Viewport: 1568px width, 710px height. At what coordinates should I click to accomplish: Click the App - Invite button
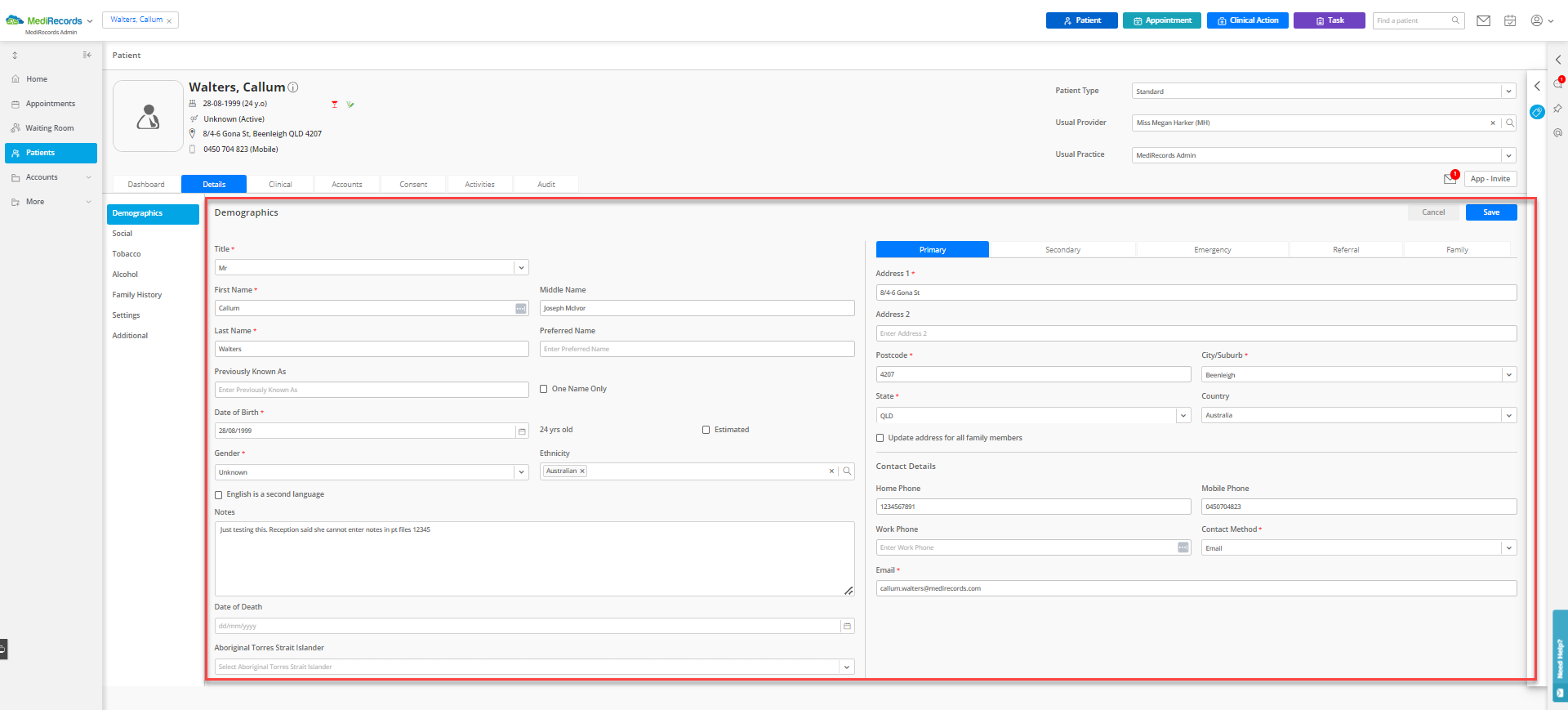[x=1490, y=179]
